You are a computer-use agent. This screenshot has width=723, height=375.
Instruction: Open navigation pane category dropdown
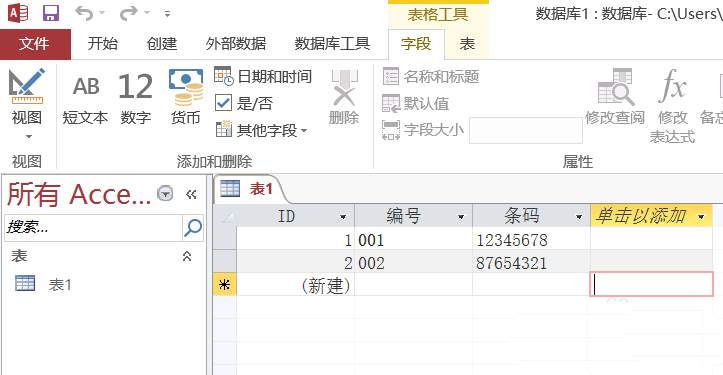tap(165, 193)
